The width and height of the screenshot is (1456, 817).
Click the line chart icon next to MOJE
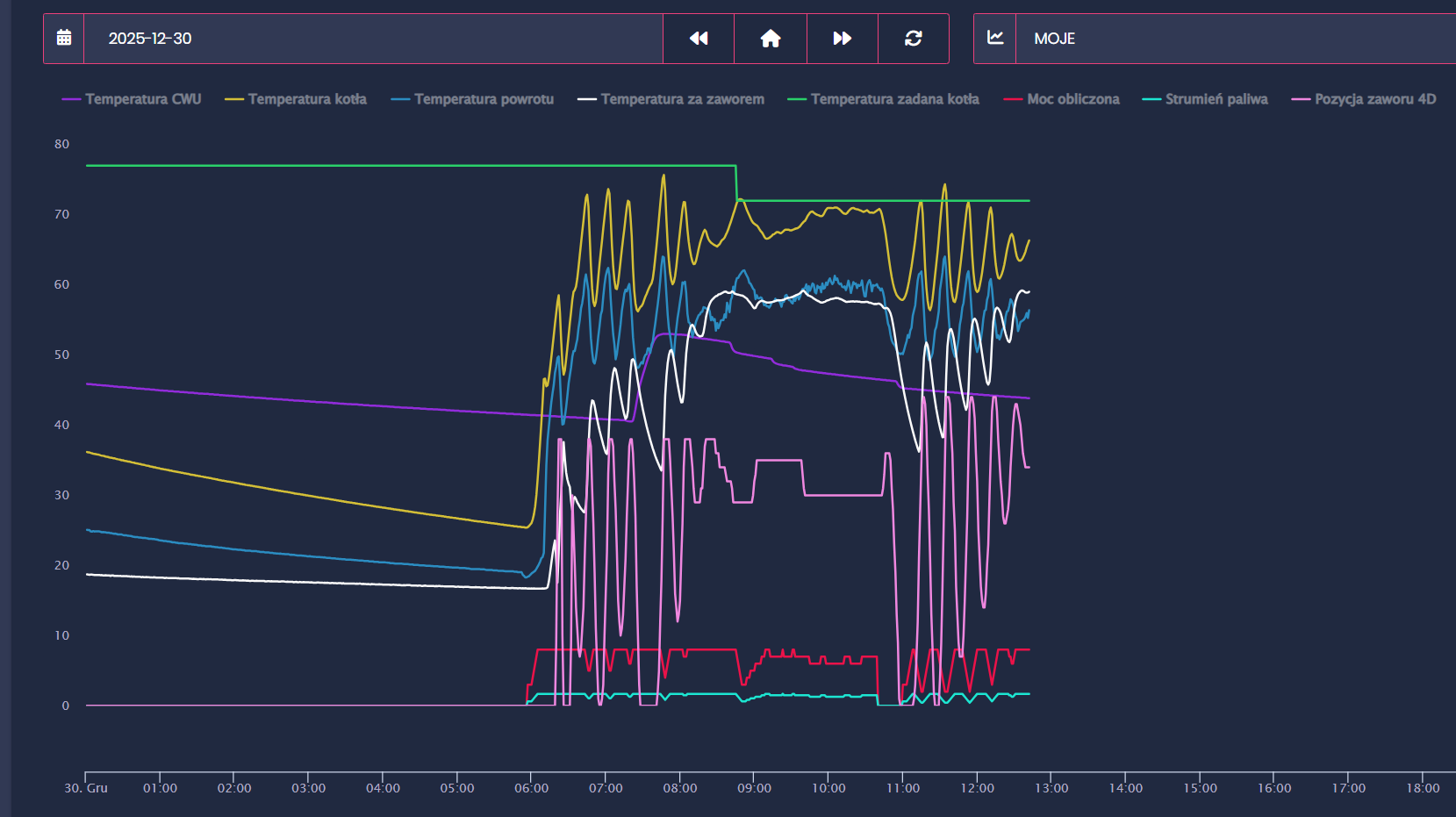pos(995,38)
